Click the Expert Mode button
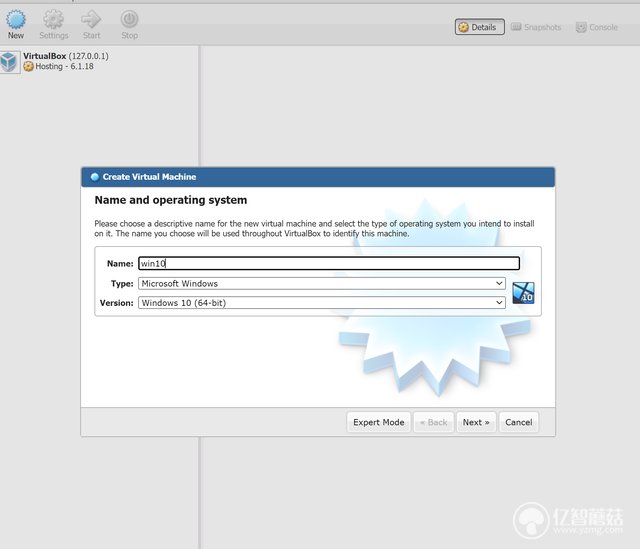 click(x=378, y=422)
